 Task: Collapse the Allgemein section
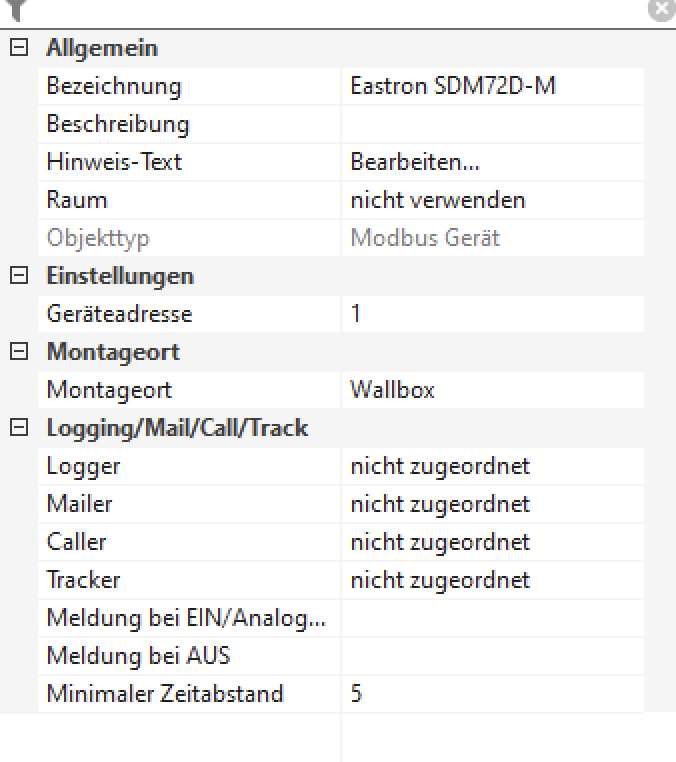tap(17, 48)
